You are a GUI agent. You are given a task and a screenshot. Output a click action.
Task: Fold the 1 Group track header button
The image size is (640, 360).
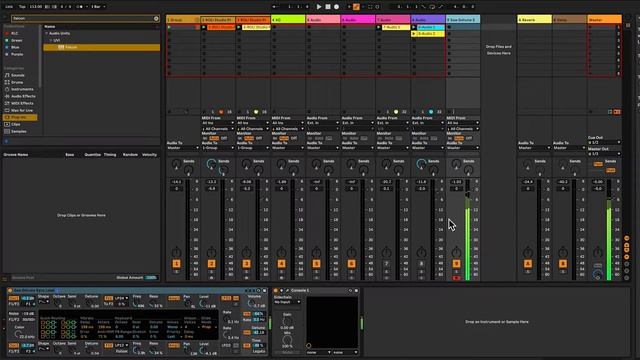point(197,20)
